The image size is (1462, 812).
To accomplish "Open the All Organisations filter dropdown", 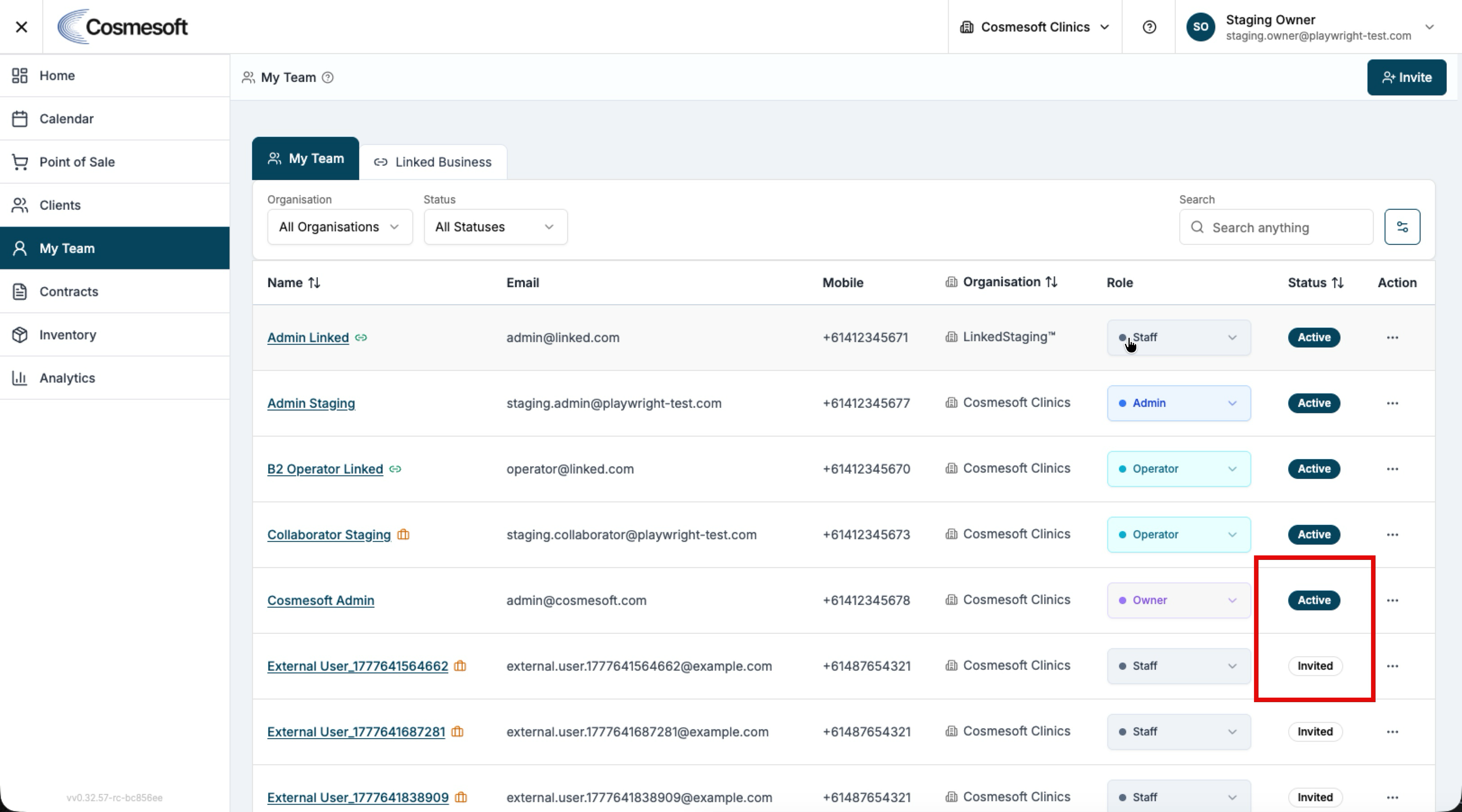I will pyautogui.click(x=340, y=227).
